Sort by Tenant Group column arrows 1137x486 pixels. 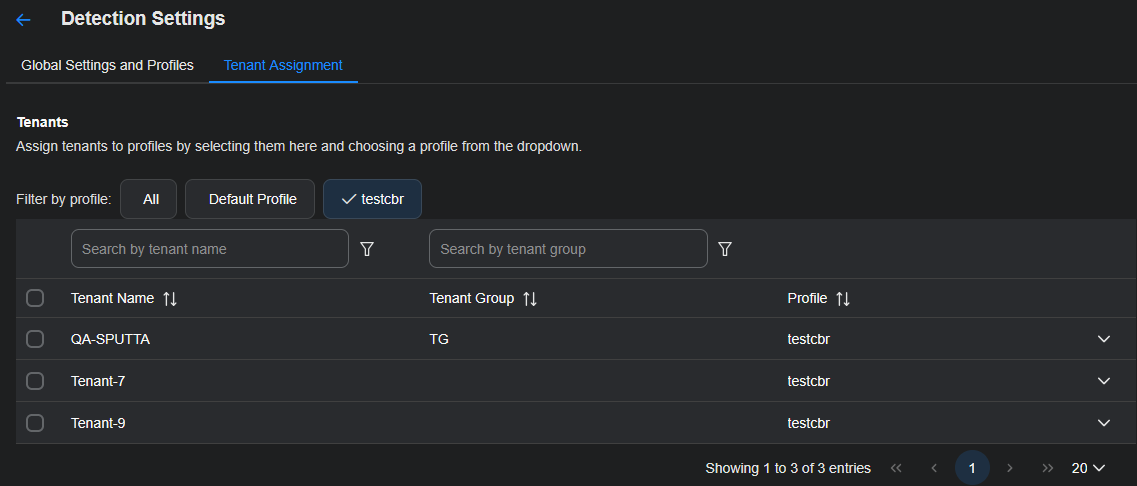530,299
